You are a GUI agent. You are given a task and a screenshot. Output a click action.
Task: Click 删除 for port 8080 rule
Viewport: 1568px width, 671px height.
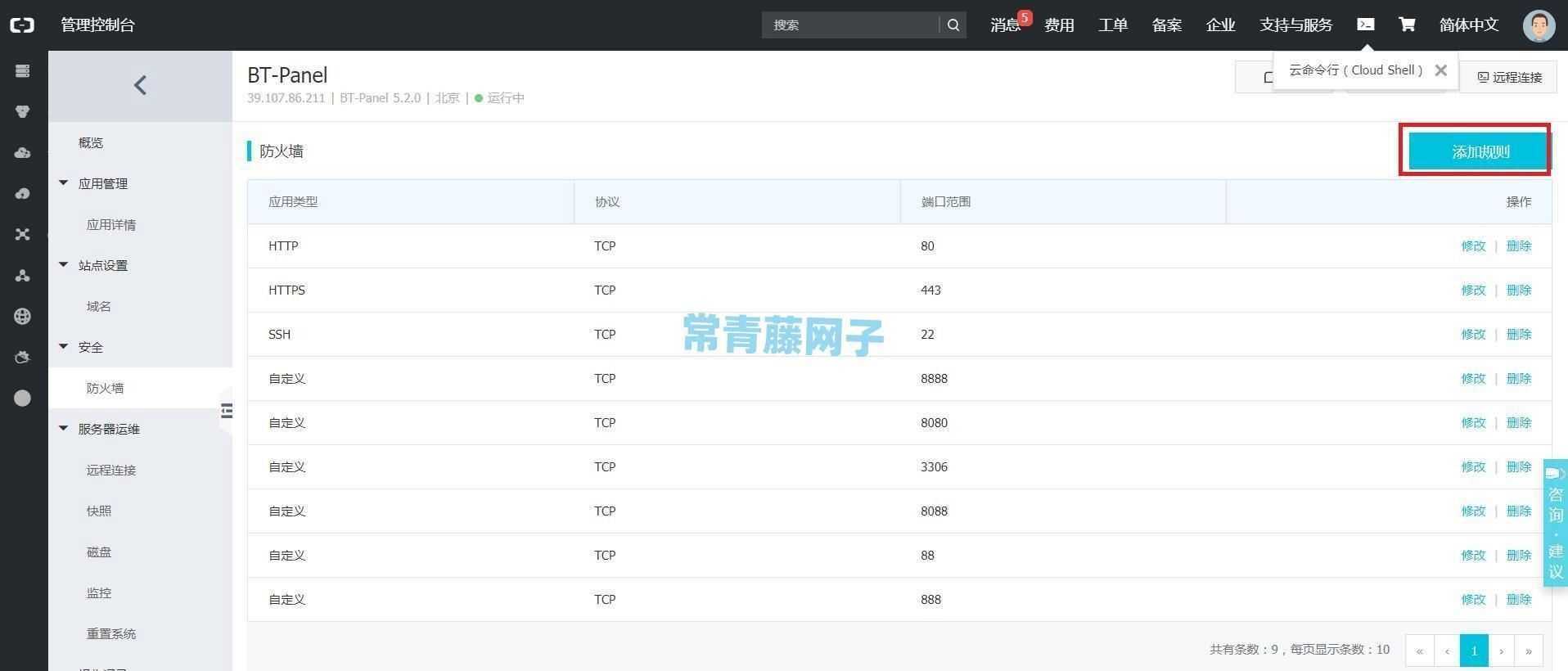coord(1519,422)
